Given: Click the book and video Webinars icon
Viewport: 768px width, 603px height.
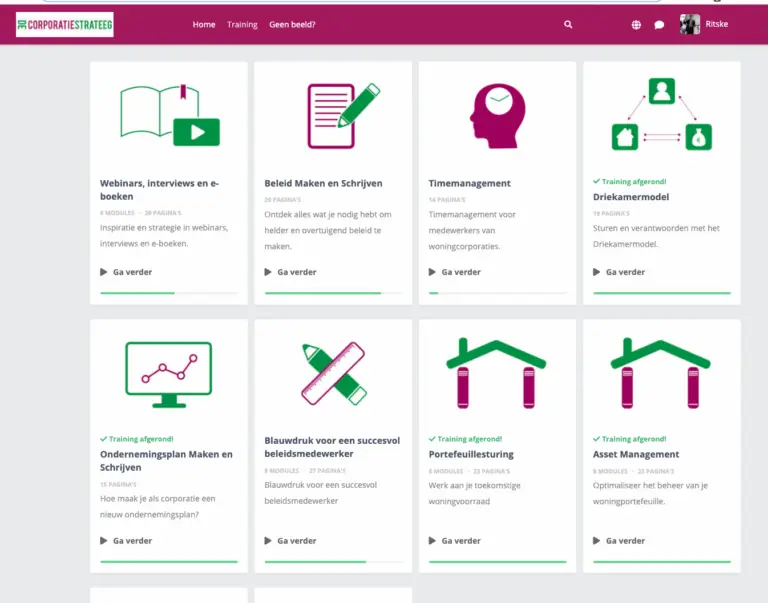Looking at the screenshot, I should click(x=169, y=116).
